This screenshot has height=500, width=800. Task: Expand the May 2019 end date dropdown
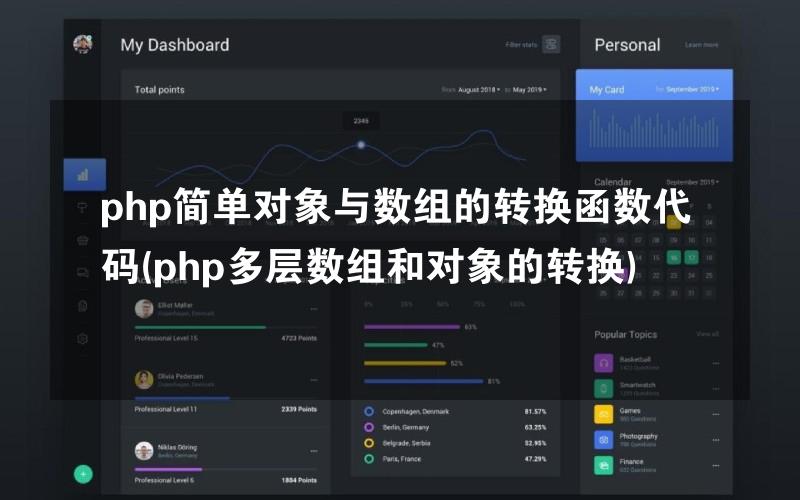(x=529, y=90)
